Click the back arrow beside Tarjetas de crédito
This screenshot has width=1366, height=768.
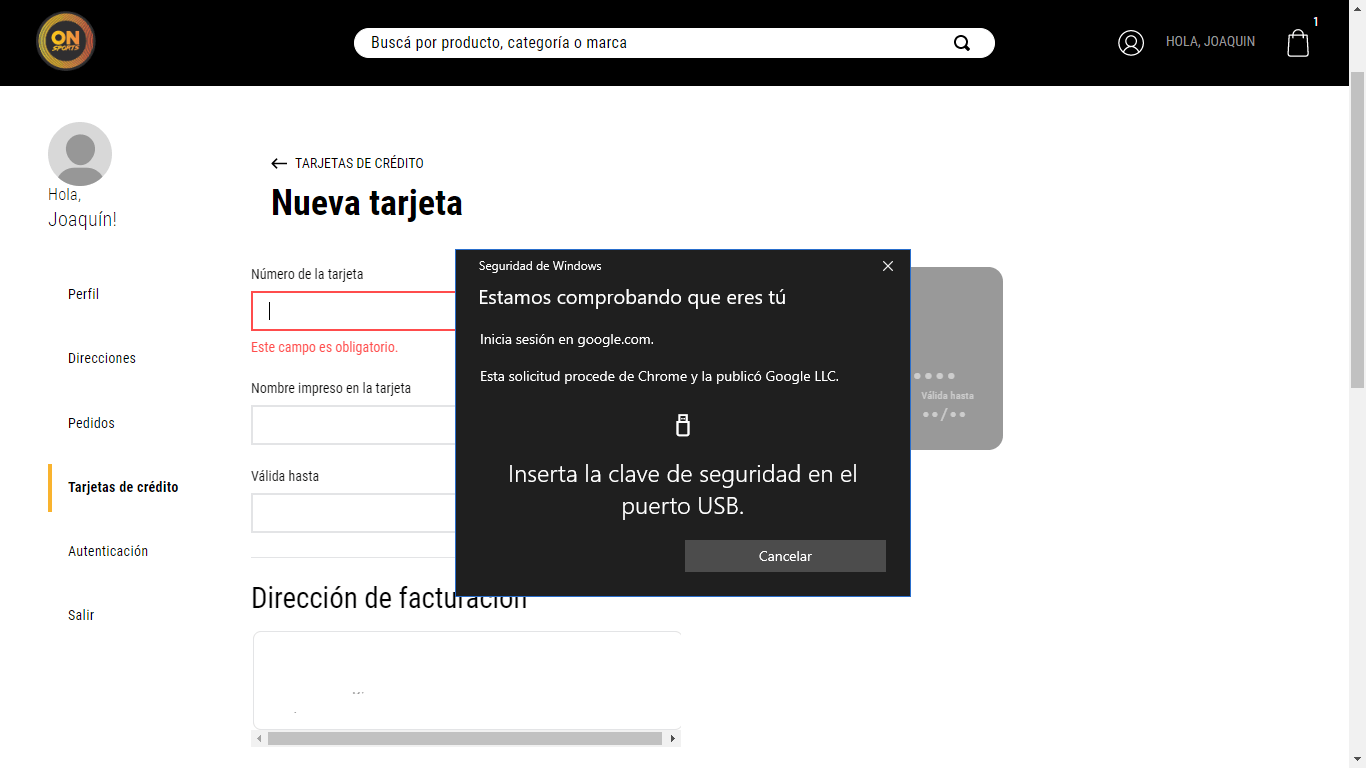point(279,163)
